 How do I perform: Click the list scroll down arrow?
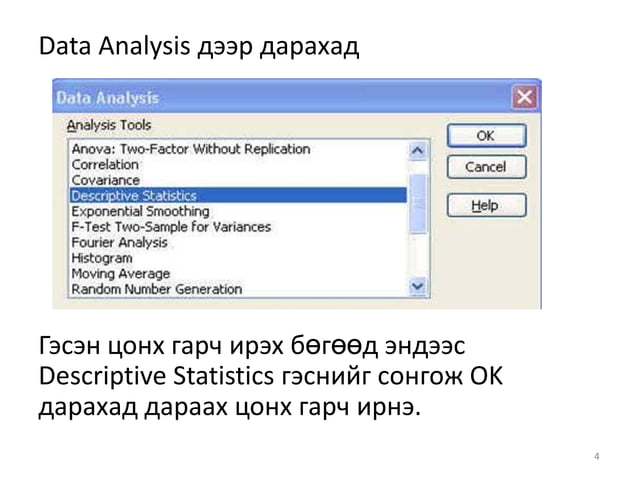[417, 286]
